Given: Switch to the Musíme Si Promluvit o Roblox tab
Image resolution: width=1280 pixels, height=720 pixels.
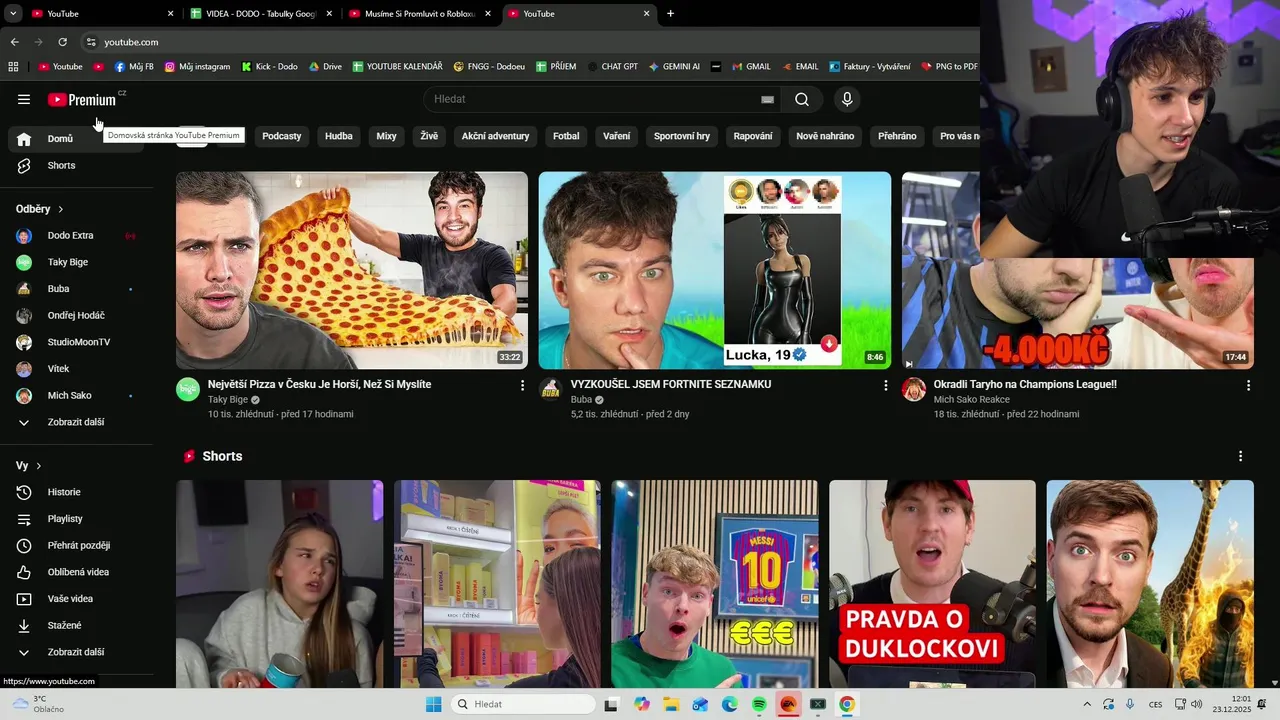Looking at the screenshot, I should (x=420, y=14).
